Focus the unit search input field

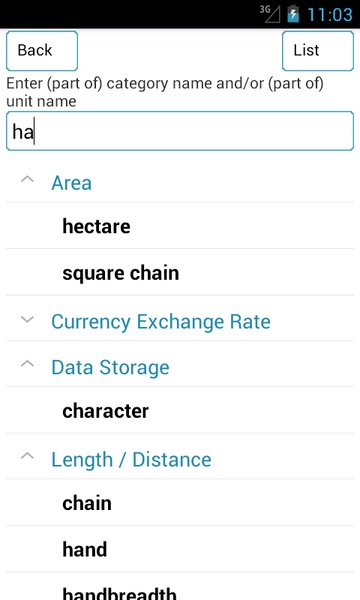click(180, 131)
